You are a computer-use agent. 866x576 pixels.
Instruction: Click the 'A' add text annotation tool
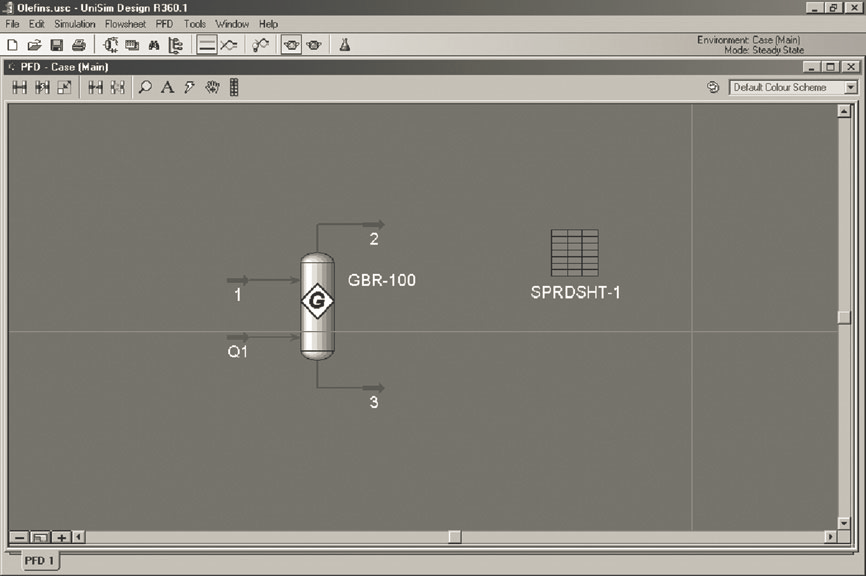tap(167, 88)
